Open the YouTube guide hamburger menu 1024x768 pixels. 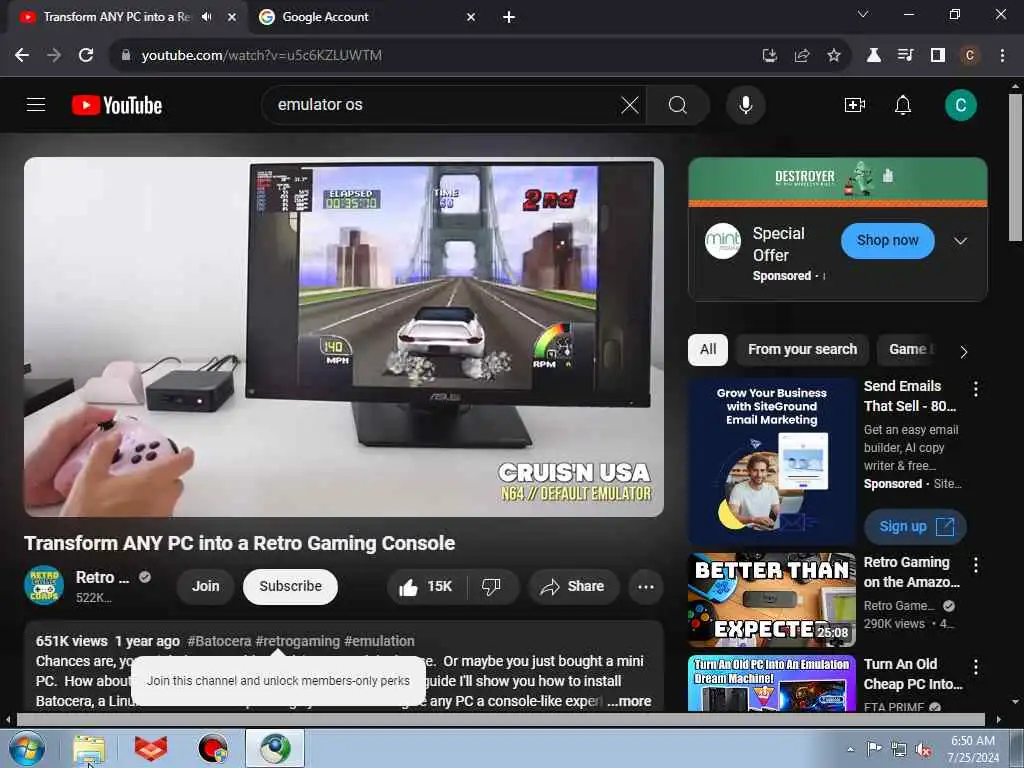click(x=36, y=104)
